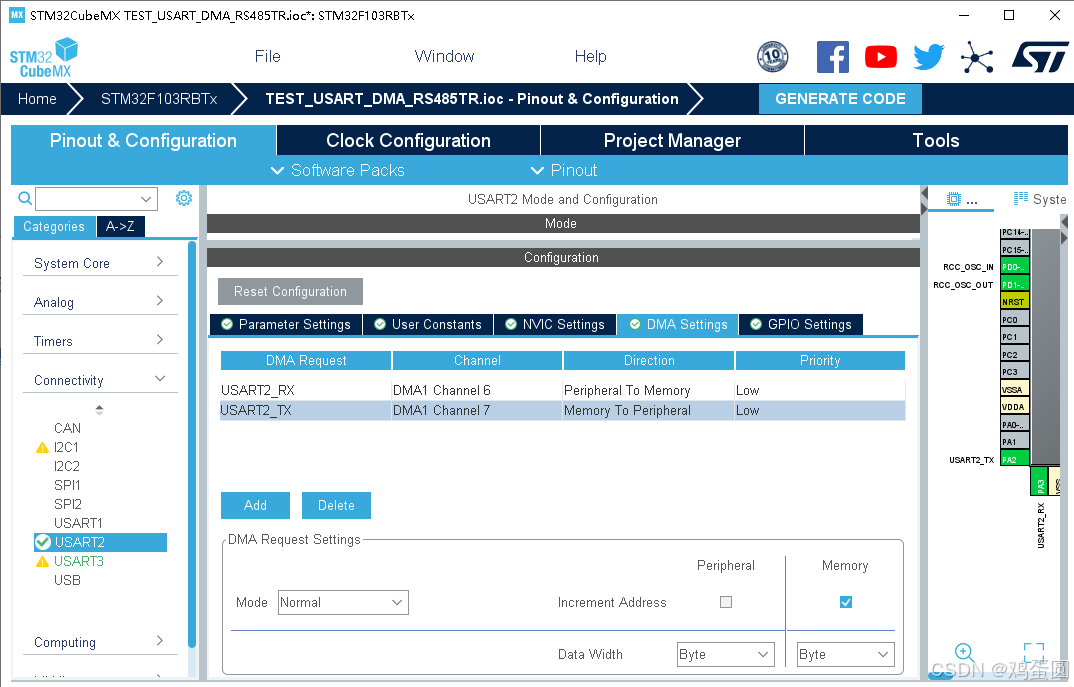Click the GENERATE CODE button
The image size is (1074, 687).
[840, 99]
